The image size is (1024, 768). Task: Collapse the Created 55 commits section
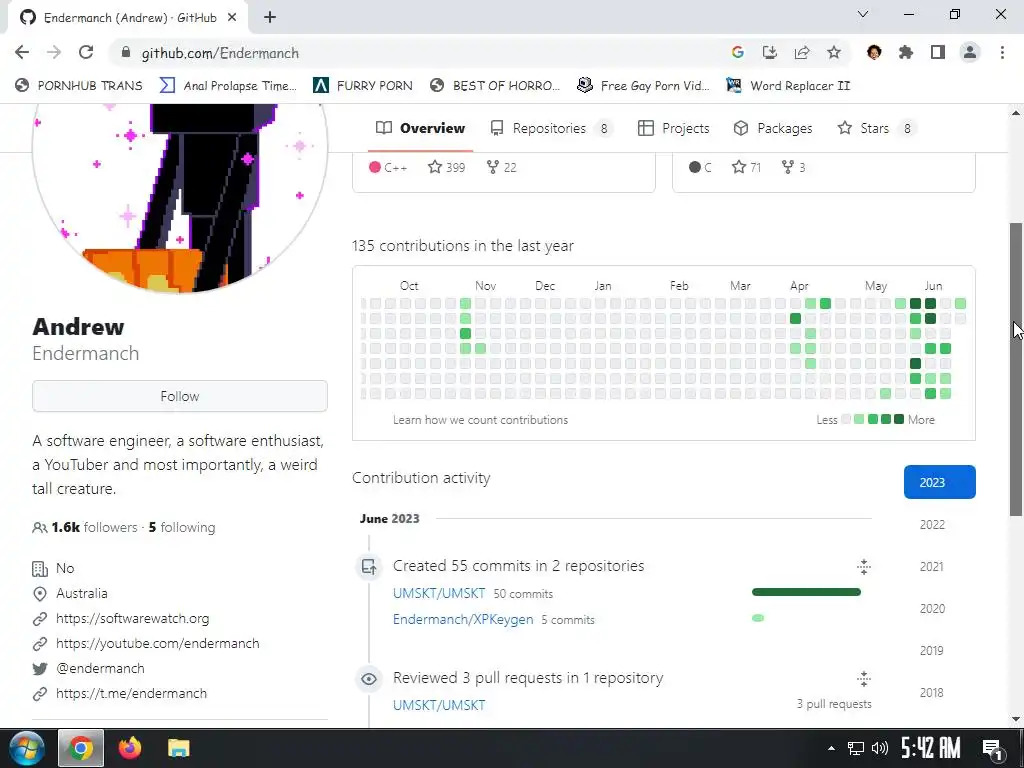pos(863,566)
